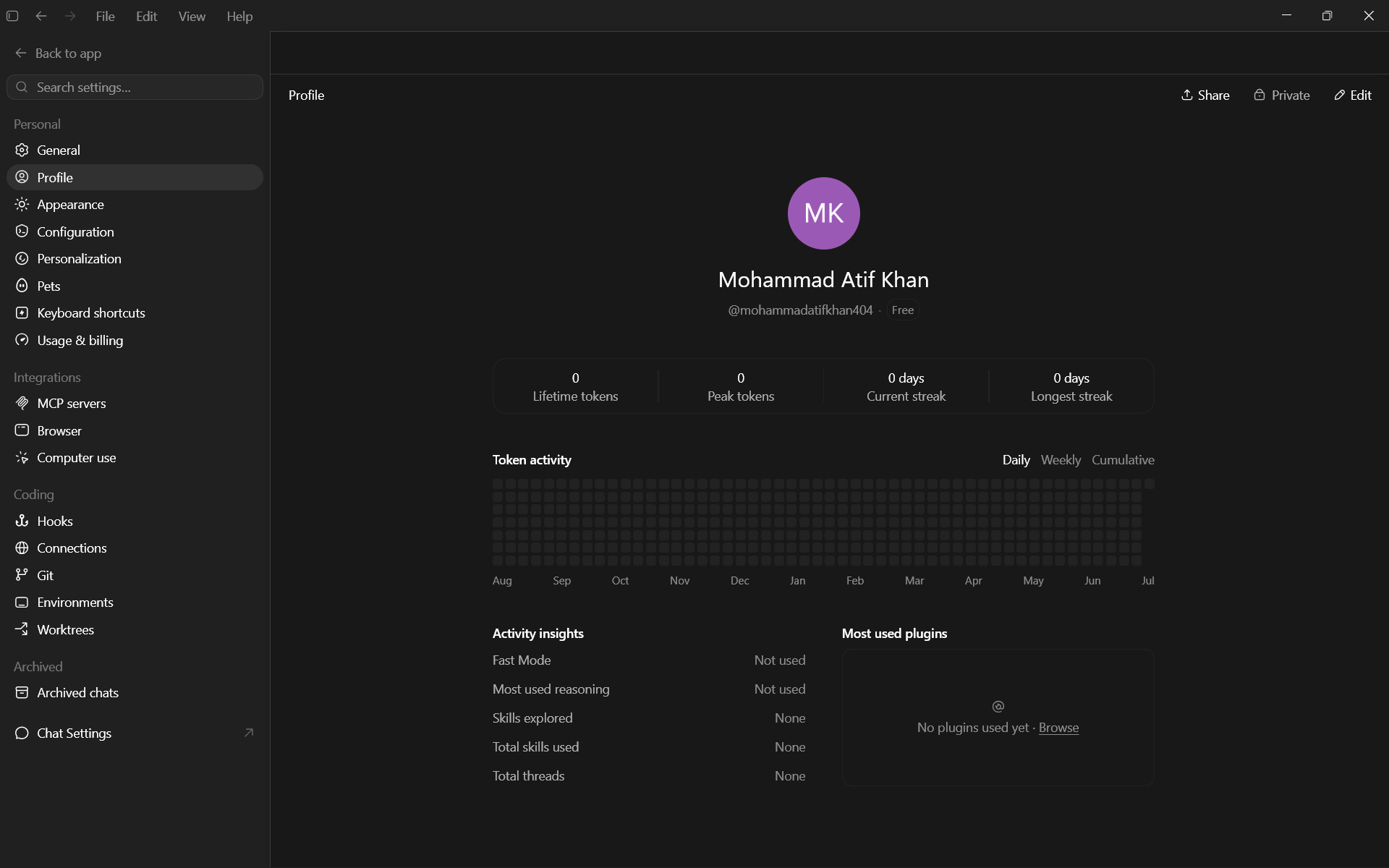
Task: Open Chat Settings
Action: [x=135, y=733]
